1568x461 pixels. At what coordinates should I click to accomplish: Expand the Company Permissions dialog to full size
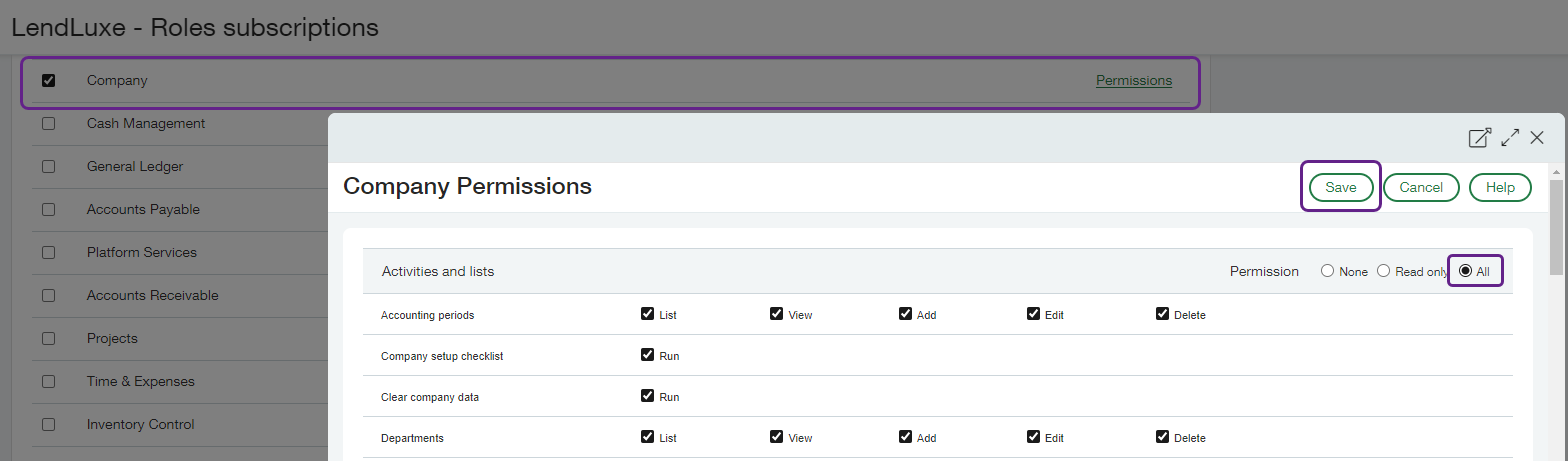point(1509,138)
